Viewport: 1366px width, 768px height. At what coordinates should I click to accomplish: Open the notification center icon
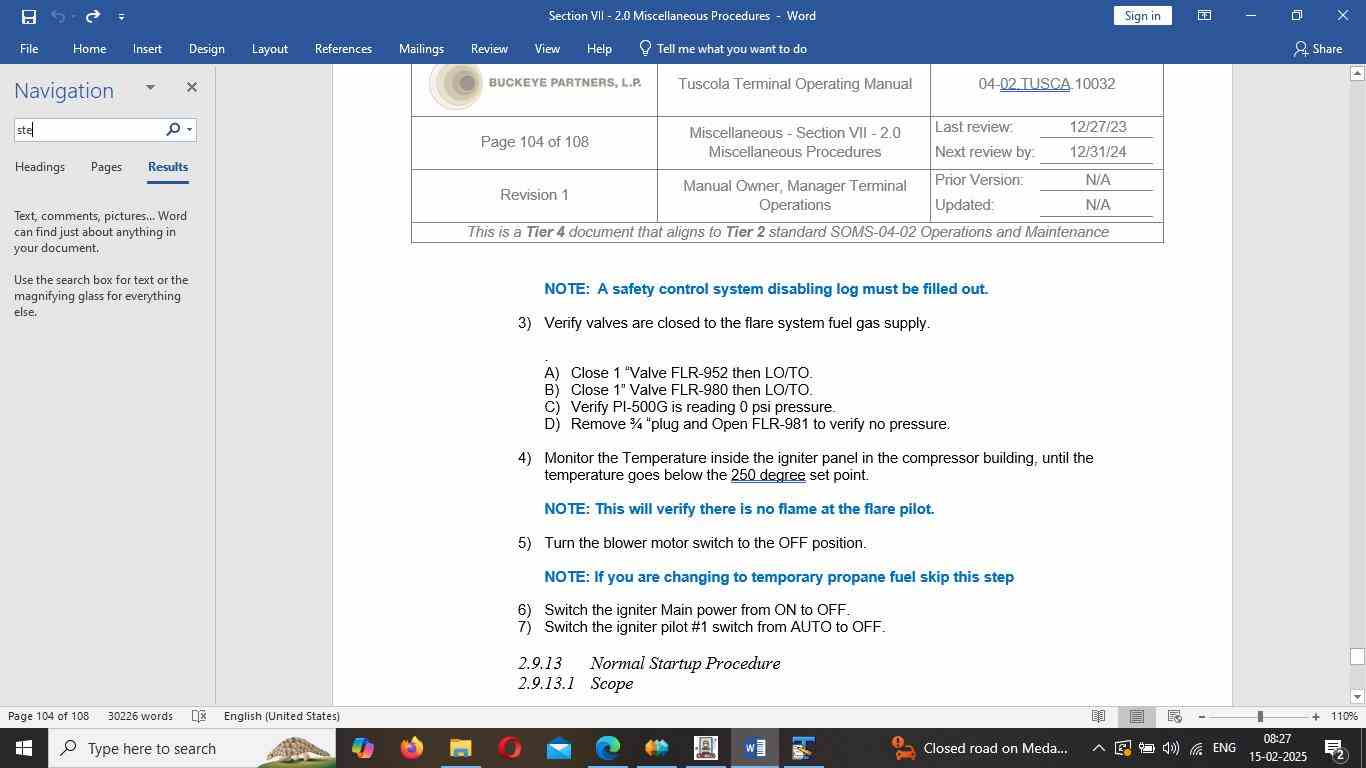[x=1334, y=748]
